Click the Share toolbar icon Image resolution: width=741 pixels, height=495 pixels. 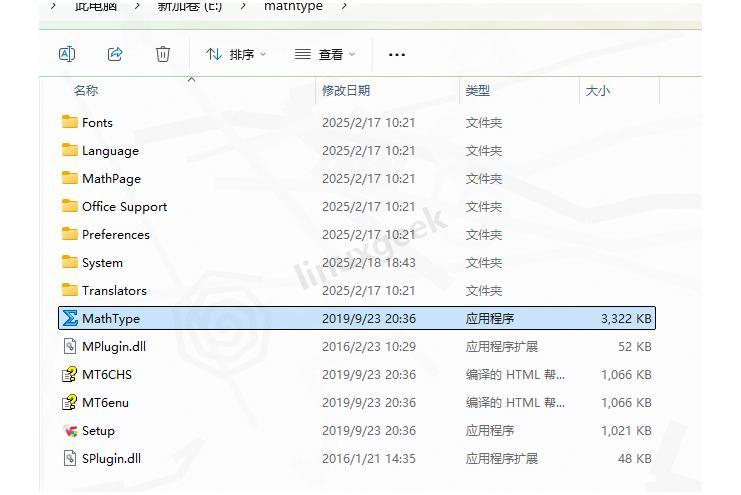115,54
